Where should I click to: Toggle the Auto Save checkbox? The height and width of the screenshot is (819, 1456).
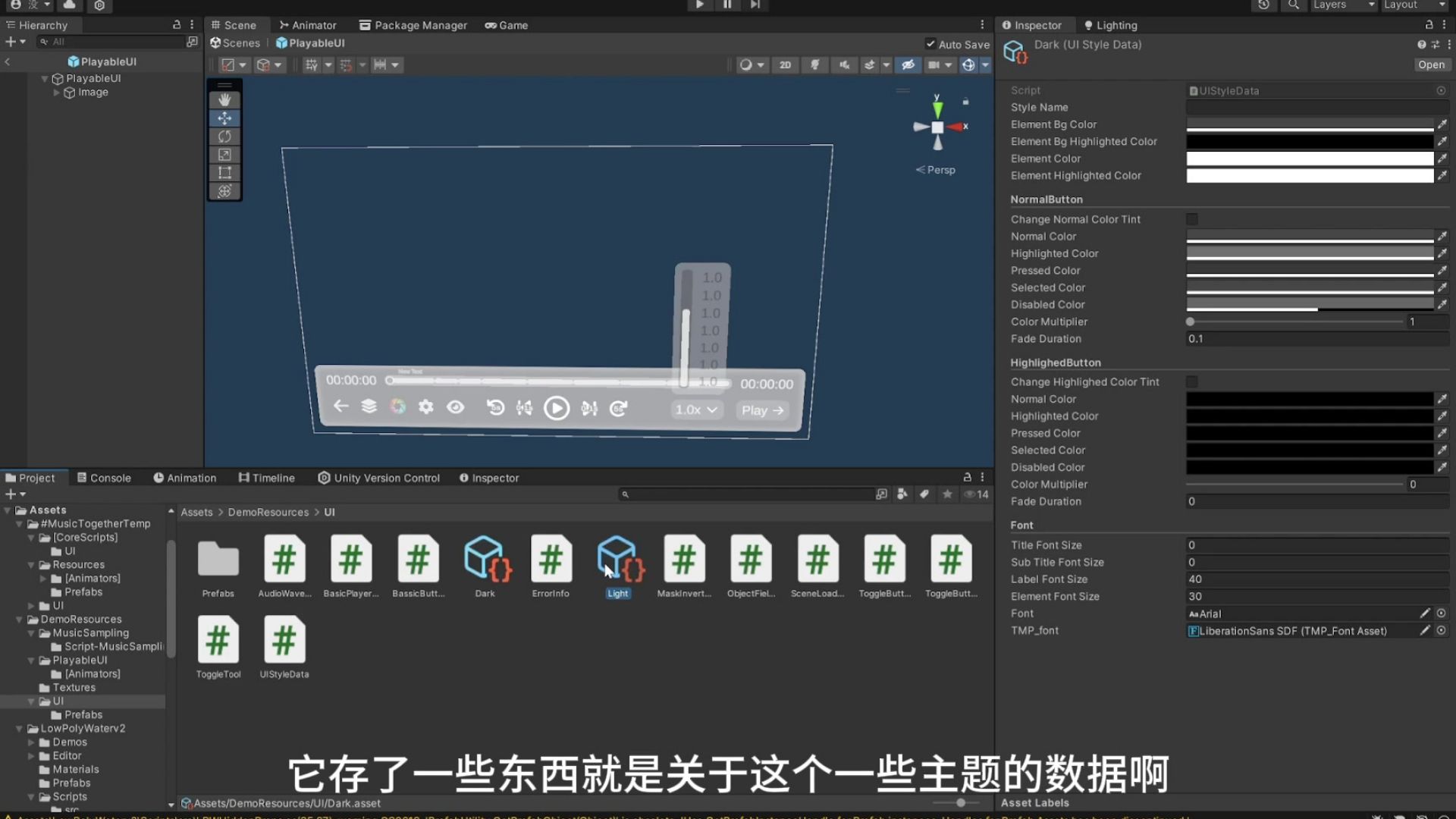(x=930, y=44)
